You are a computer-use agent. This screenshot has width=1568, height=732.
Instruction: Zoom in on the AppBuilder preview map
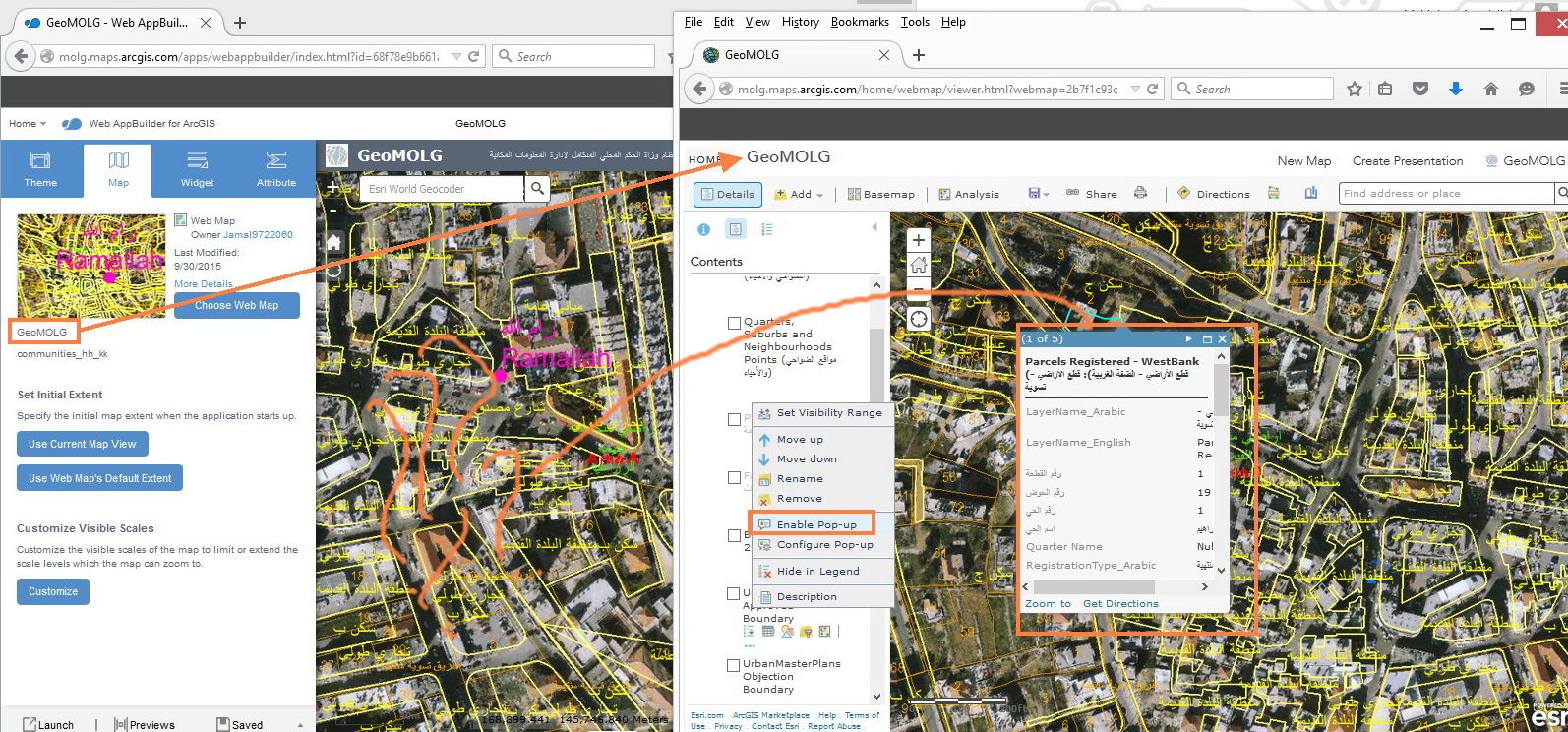pos(332,187)
